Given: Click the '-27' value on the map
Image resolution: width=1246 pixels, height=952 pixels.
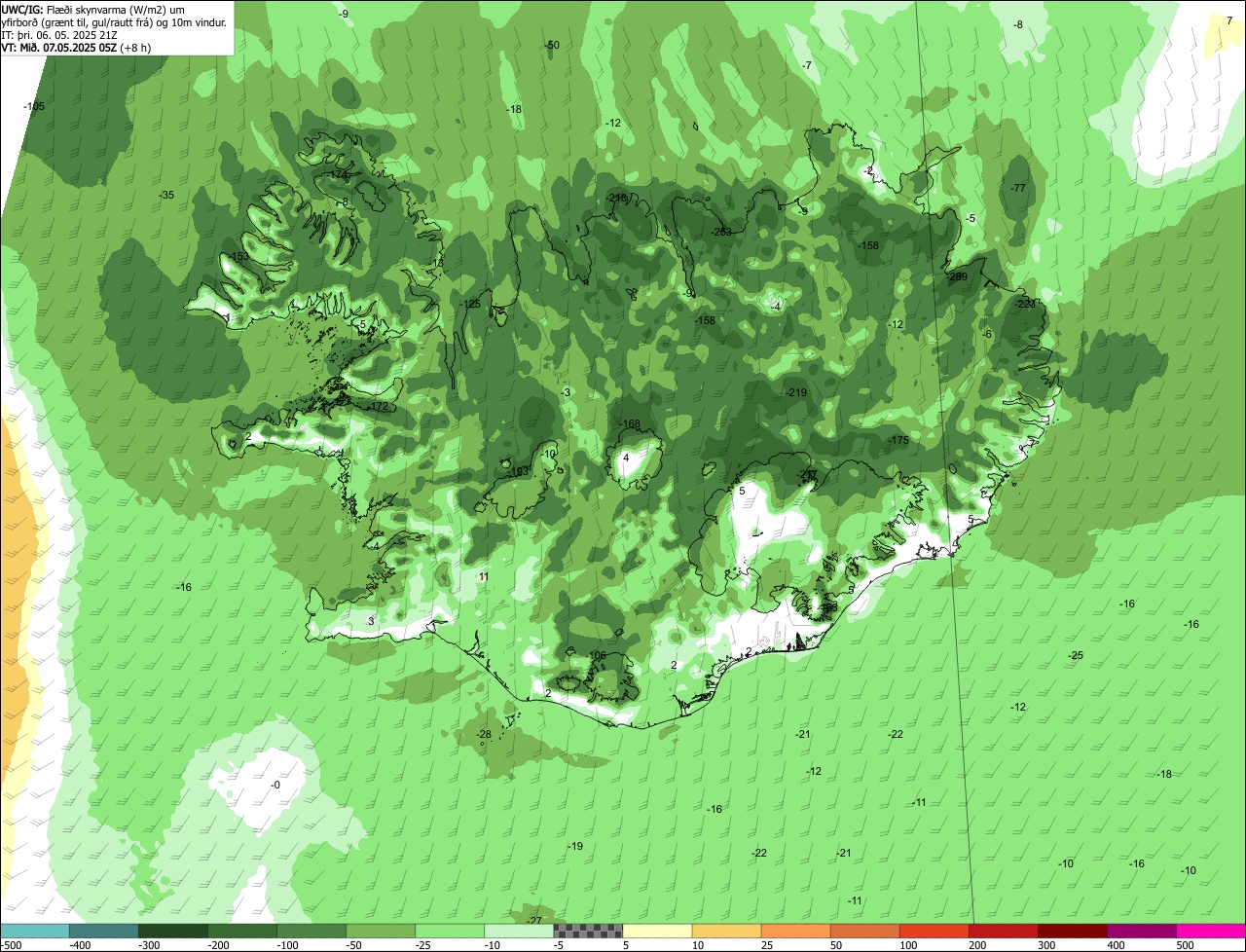Looking at the screenshot, I should [534, 921].
